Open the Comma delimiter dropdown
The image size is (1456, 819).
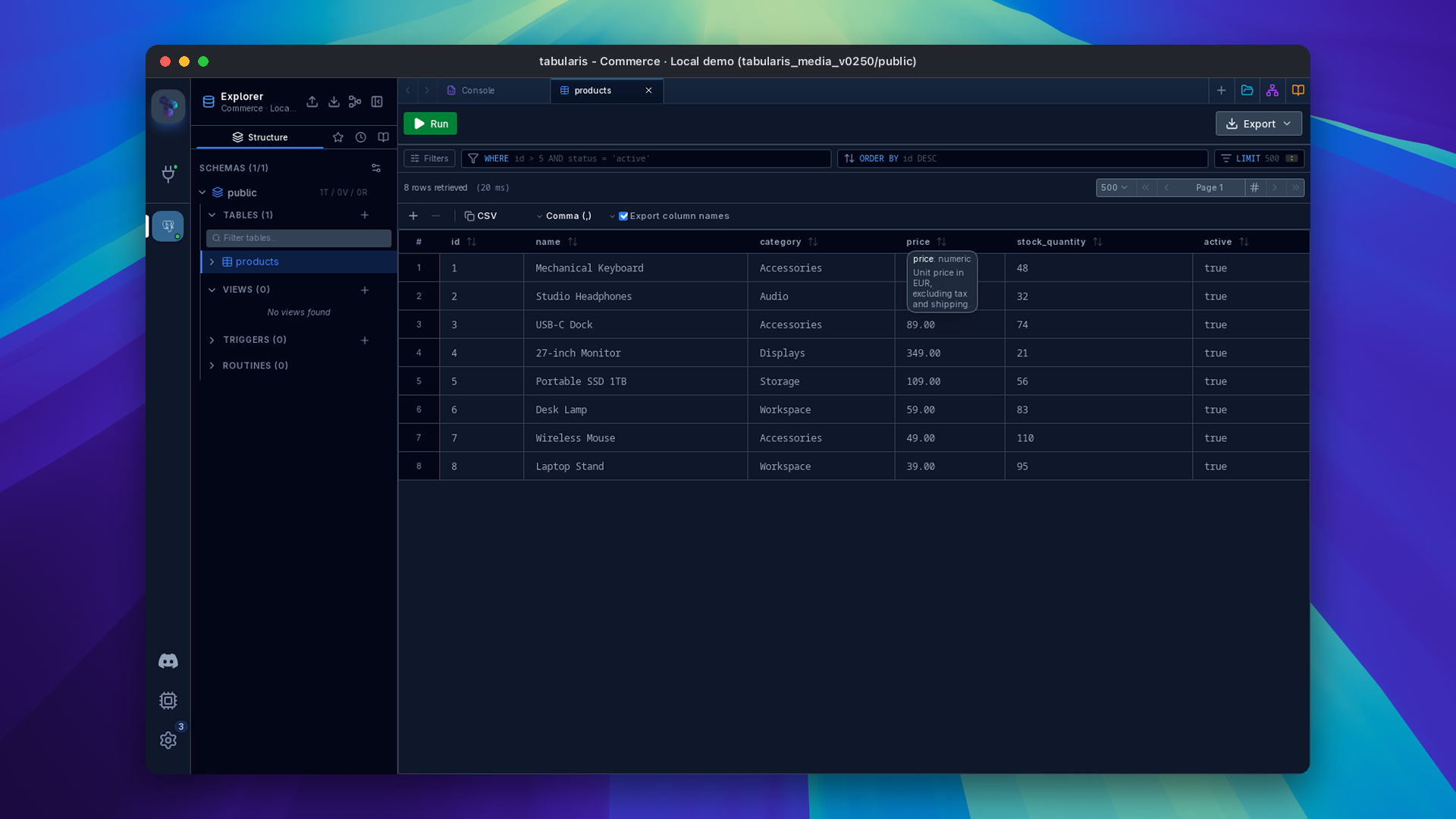[580, 216]
